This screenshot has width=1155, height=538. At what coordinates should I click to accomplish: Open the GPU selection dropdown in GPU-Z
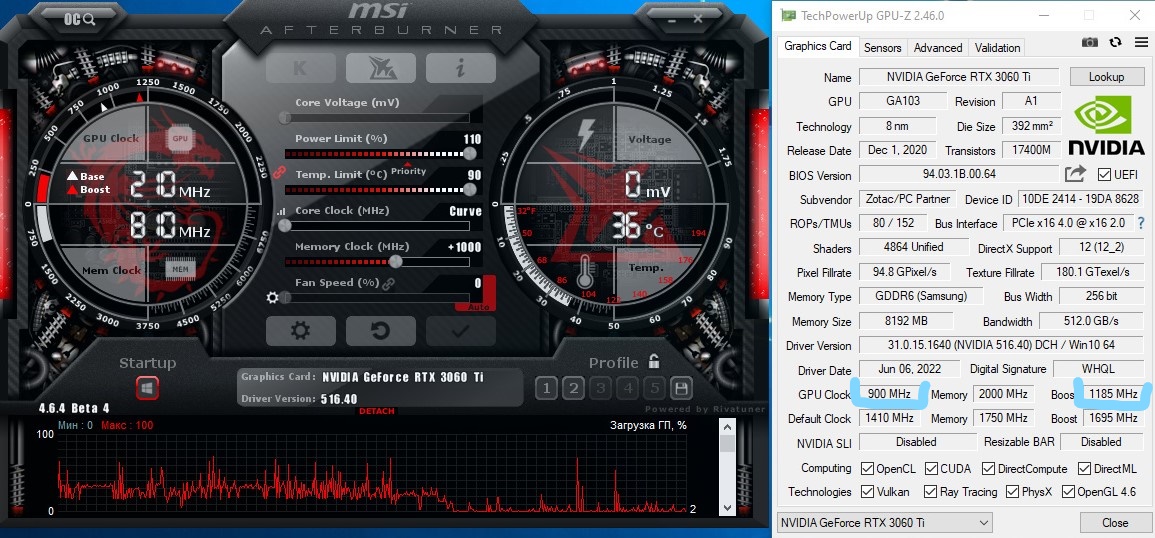click(x=885, y=523)
